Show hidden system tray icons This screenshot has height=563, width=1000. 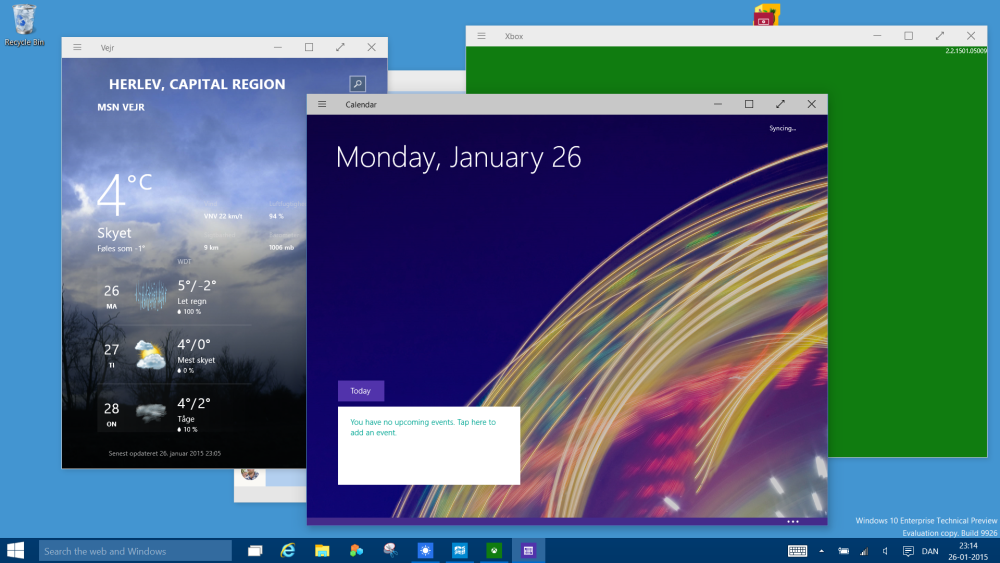click(x=822, y=551)
